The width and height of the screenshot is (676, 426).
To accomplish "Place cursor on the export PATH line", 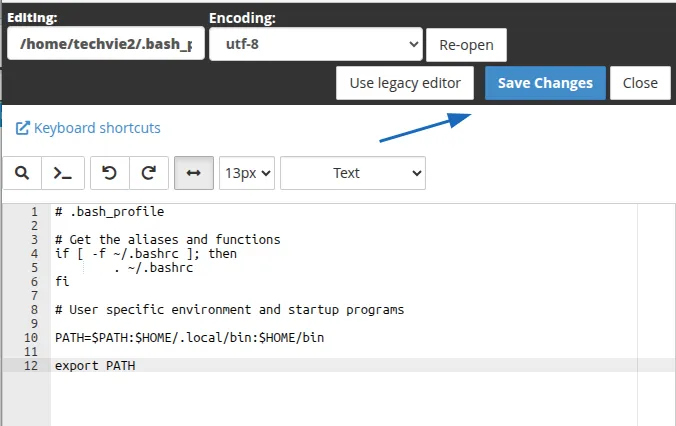I will 95,366.
